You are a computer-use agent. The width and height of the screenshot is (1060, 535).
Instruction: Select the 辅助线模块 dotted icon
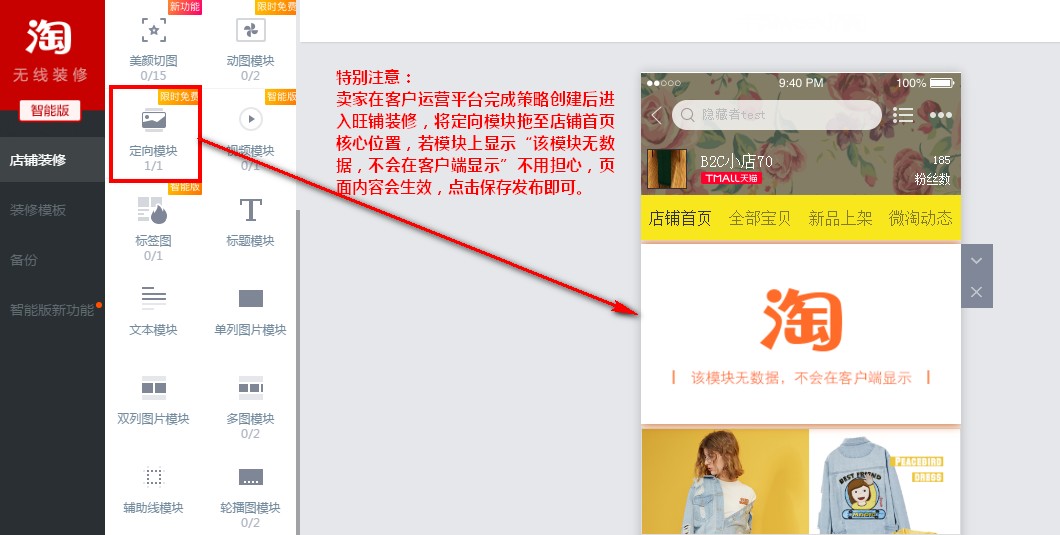click(x=153, y=477)
